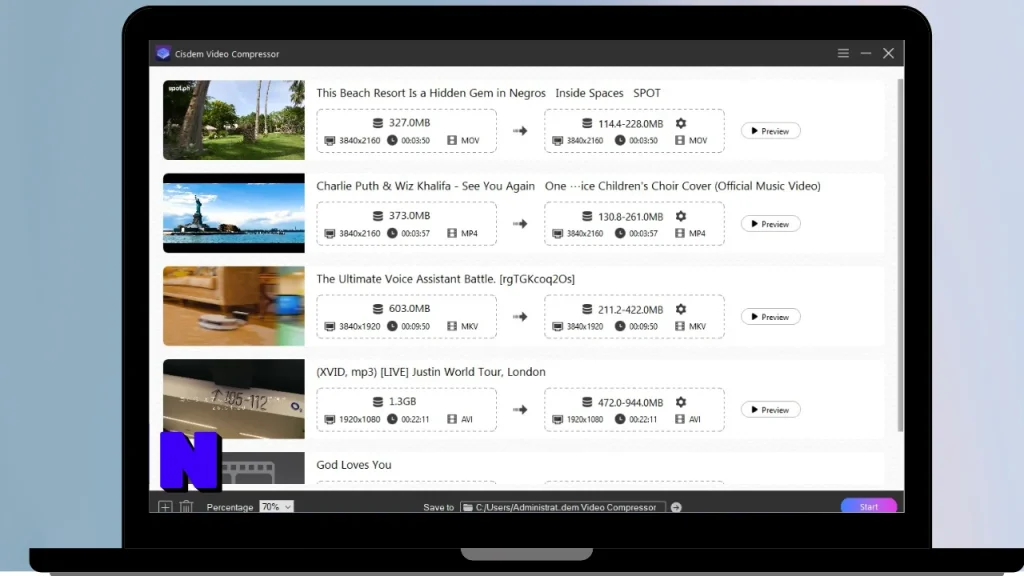Click output size '211.2-422.0MB'

point(630,310)
